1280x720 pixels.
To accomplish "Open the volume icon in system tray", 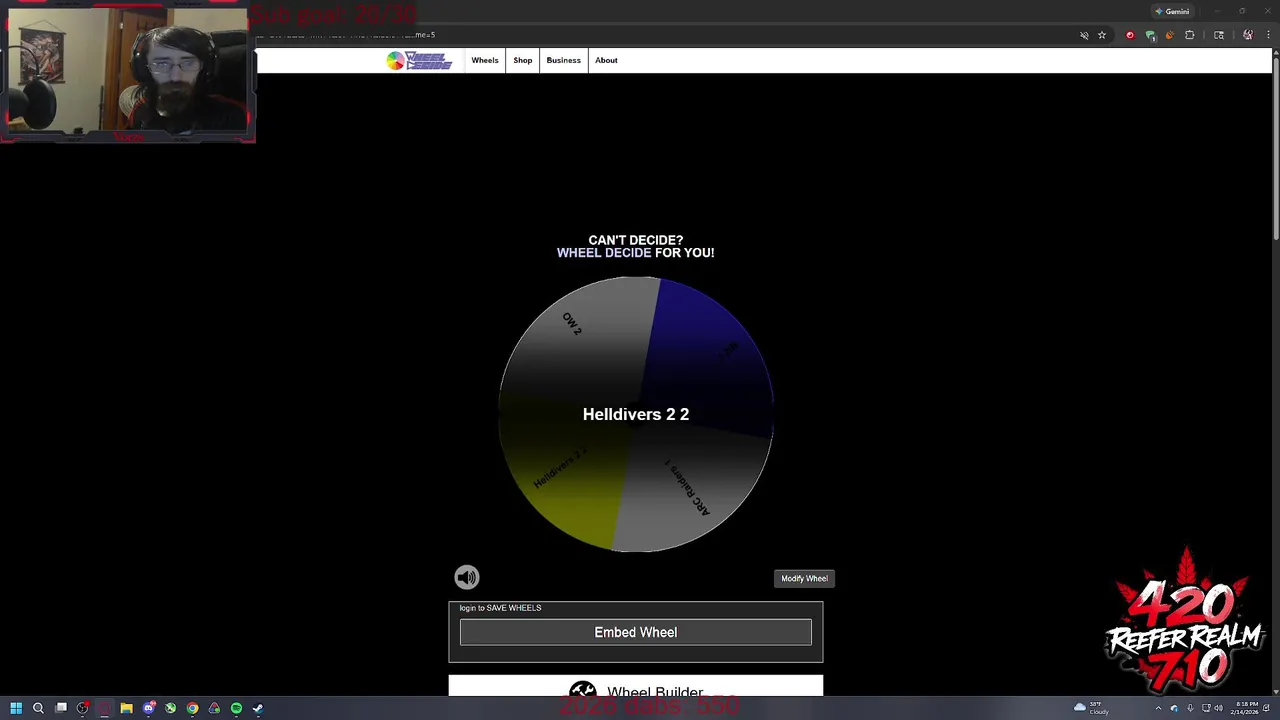I will point(1219,708).
